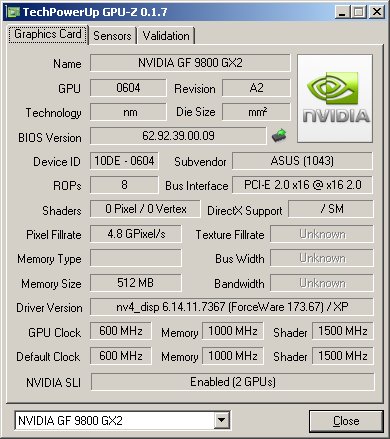Click the GPU field showing 0604
The height and width of the screenshot is (439, 390).
128,88
